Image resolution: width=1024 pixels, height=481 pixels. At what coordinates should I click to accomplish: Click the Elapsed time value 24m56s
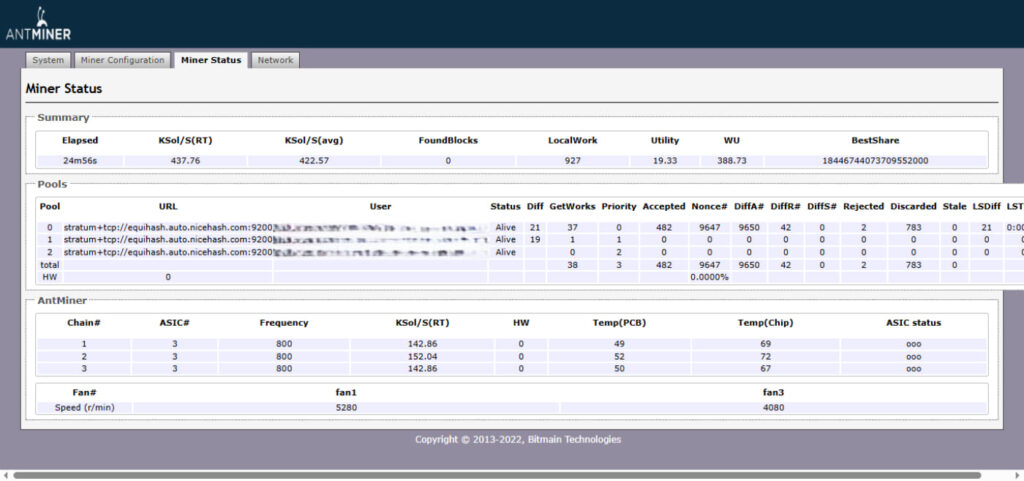click(80, 160)
